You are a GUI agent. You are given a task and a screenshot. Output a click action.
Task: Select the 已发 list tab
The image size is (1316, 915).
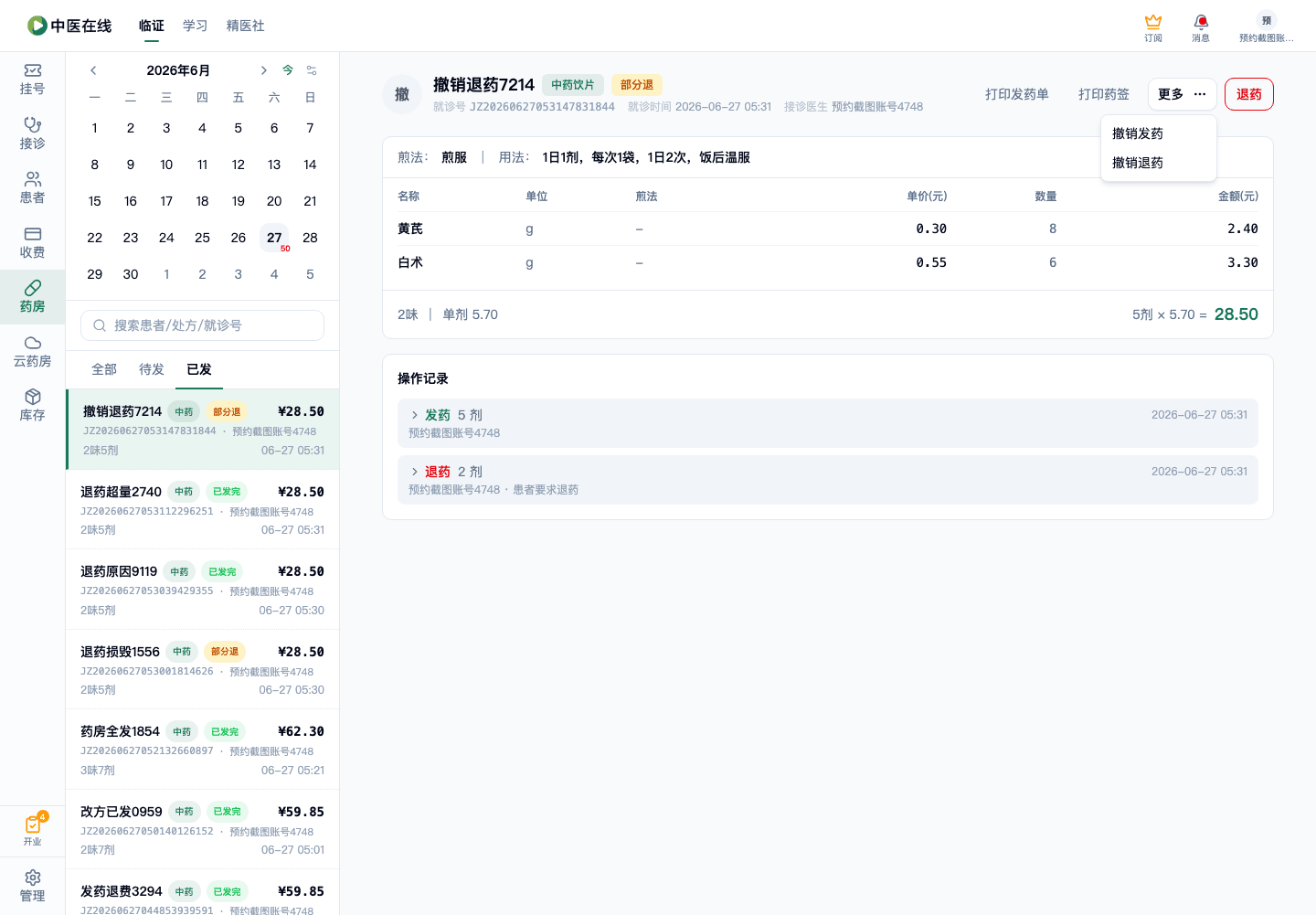(x=199, y=369)
